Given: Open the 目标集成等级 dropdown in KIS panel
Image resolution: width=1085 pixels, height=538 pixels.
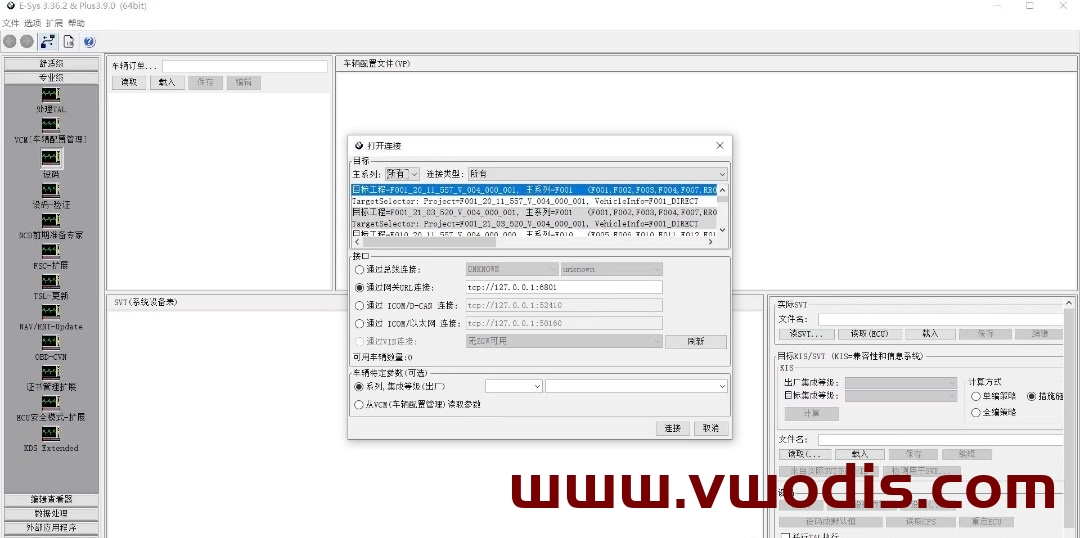Looking at the screenshot, I should click(901, 396).
